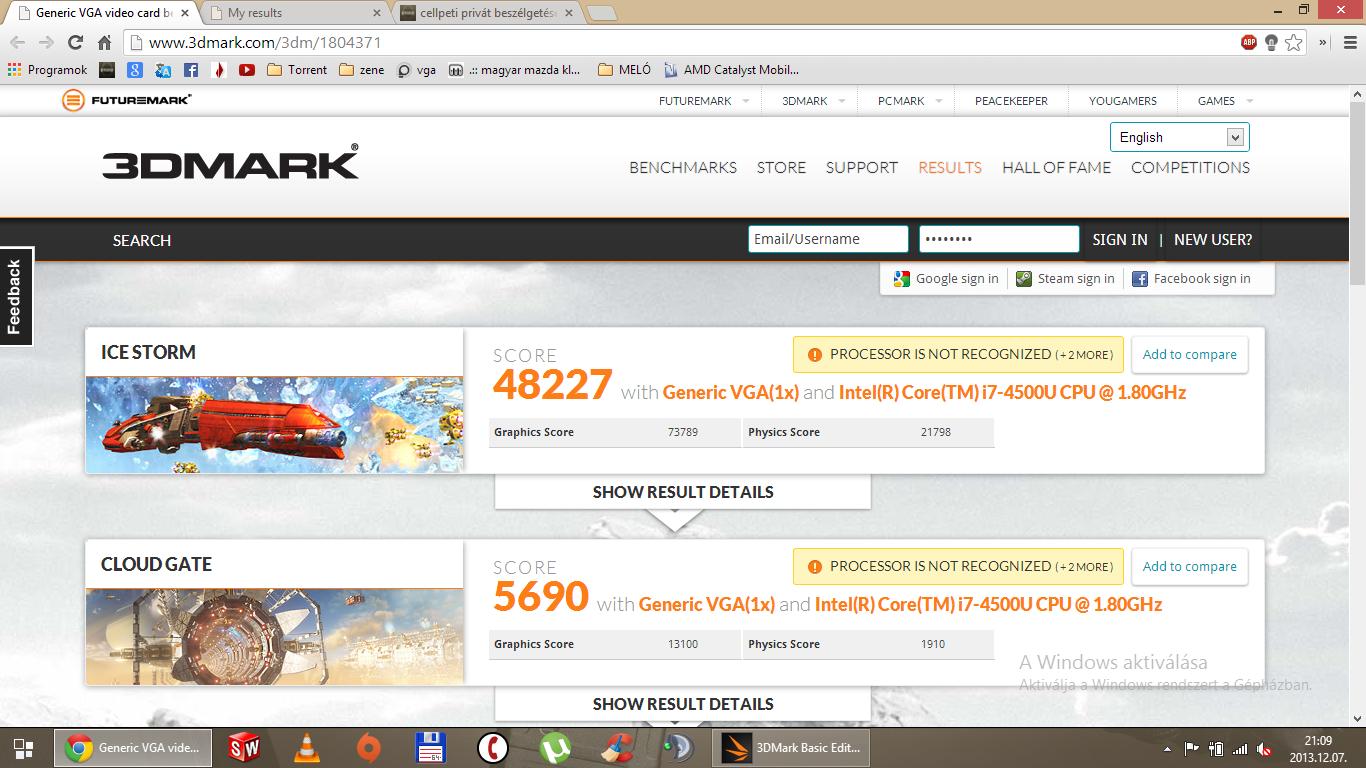1366x768 pixels.
Task: Open the Google Translate bookmark icon
Action: 163,70
